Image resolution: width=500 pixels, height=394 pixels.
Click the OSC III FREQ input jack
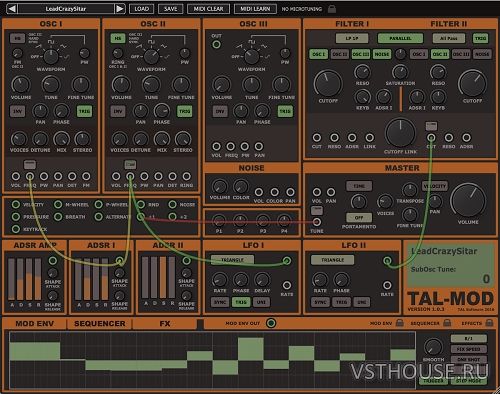(x=230, y=146)
